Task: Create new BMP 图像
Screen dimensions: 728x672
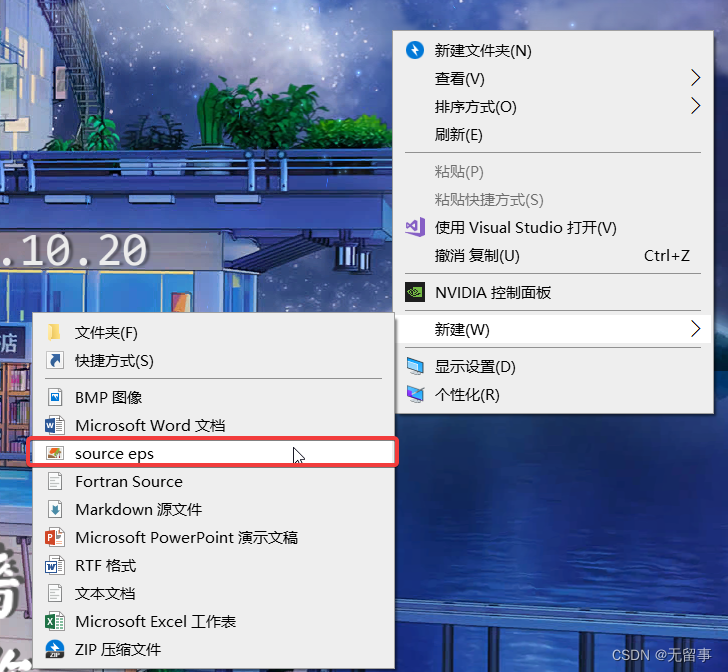Action: point(214,397)
